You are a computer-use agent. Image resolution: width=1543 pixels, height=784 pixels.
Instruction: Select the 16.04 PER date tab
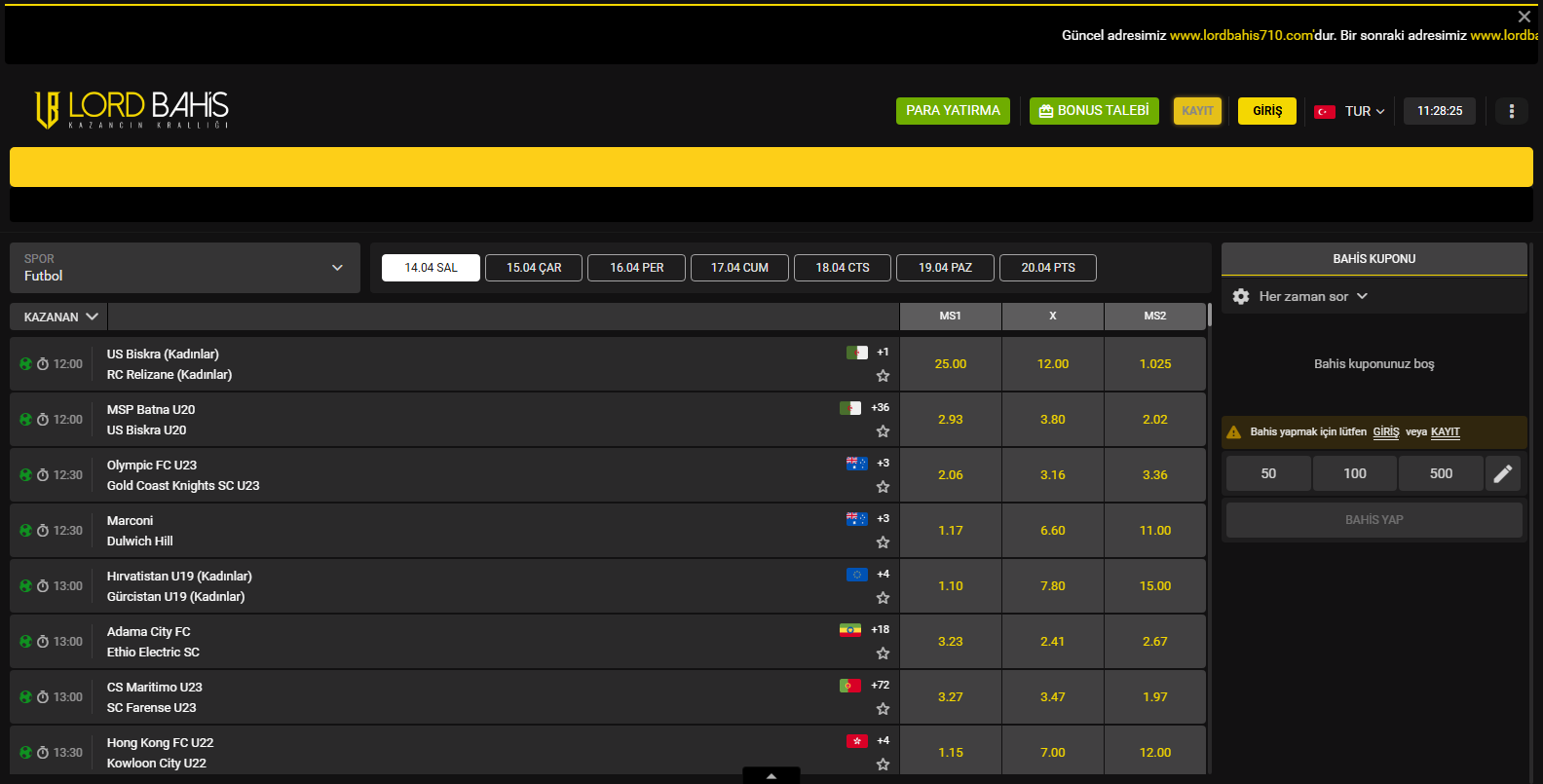pos(637,268)
